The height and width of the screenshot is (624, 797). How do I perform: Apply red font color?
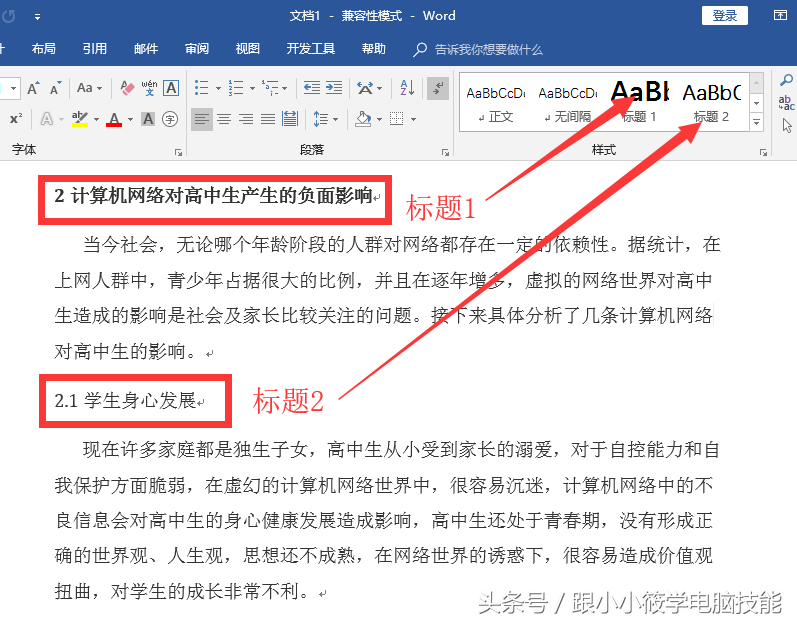(x=114, y=119)
